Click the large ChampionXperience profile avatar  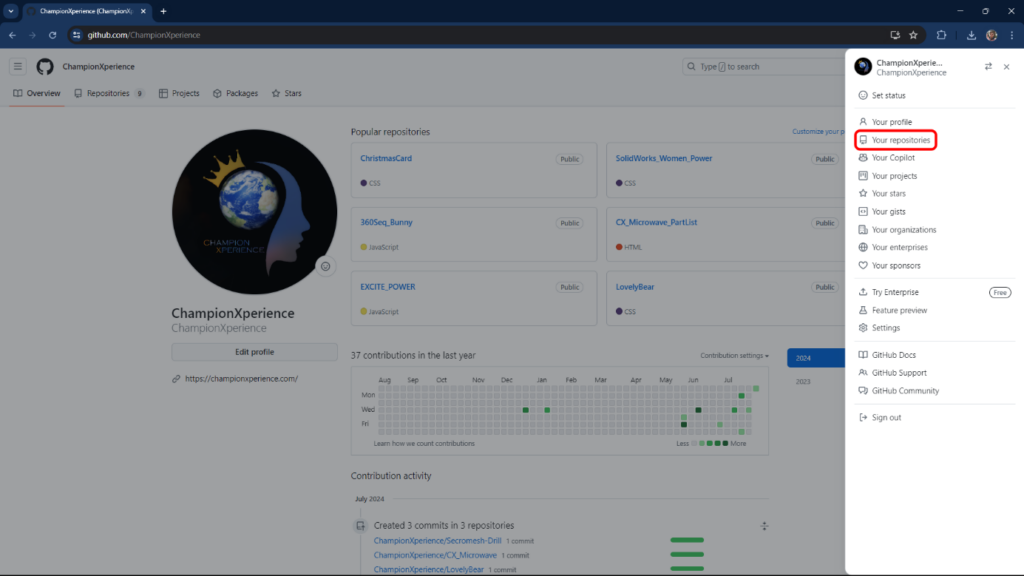pyautogui.click(x=255, y=212)
